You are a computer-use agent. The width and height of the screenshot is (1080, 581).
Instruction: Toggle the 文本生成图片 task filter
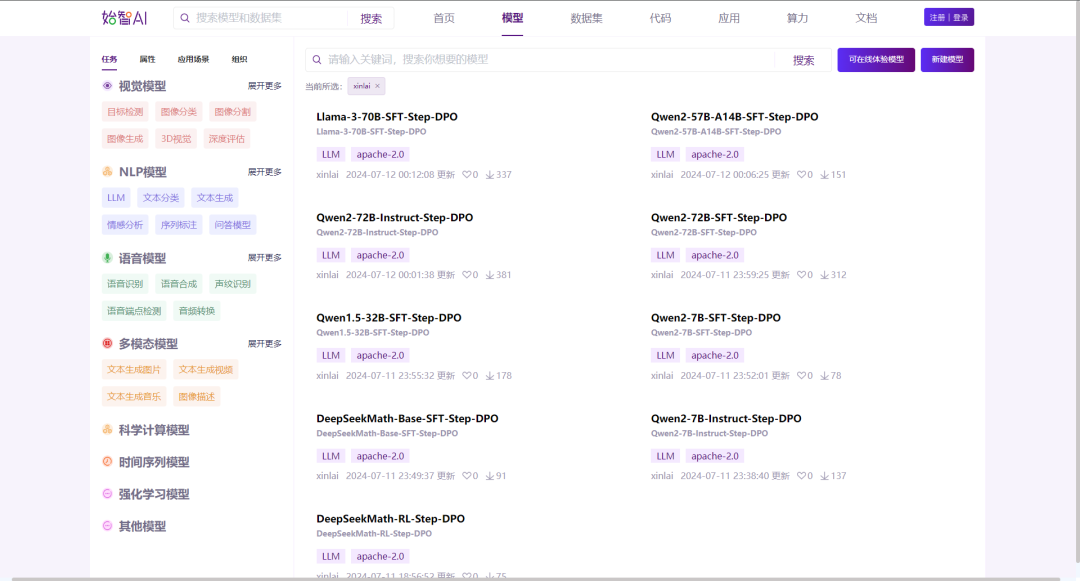tap(134, 370)
